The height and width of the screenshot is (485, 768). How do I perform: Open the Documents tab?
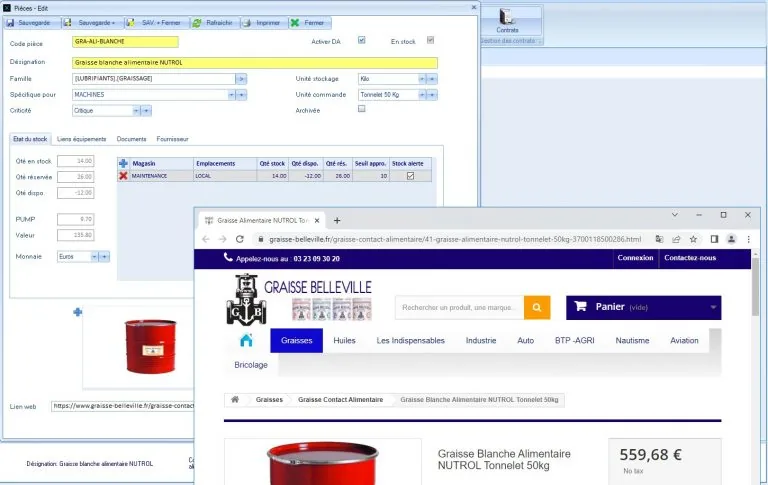(131, 139)
